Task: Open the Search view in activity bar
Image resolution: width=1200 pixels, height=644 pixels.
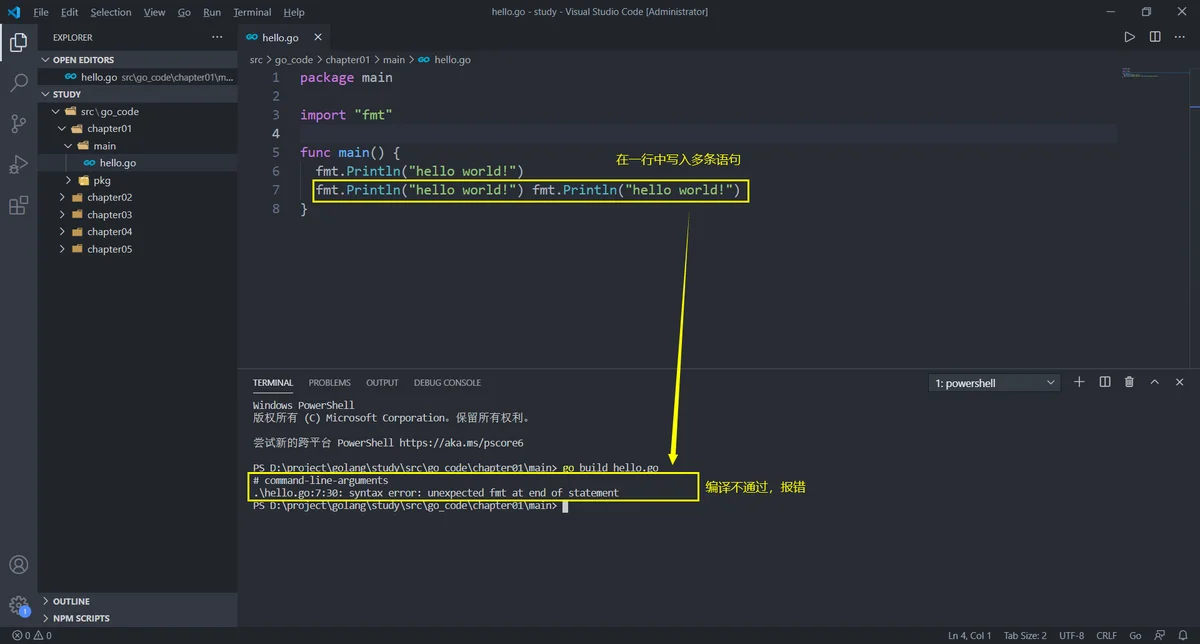Action: pyautogui.click(x=18, y=82)
